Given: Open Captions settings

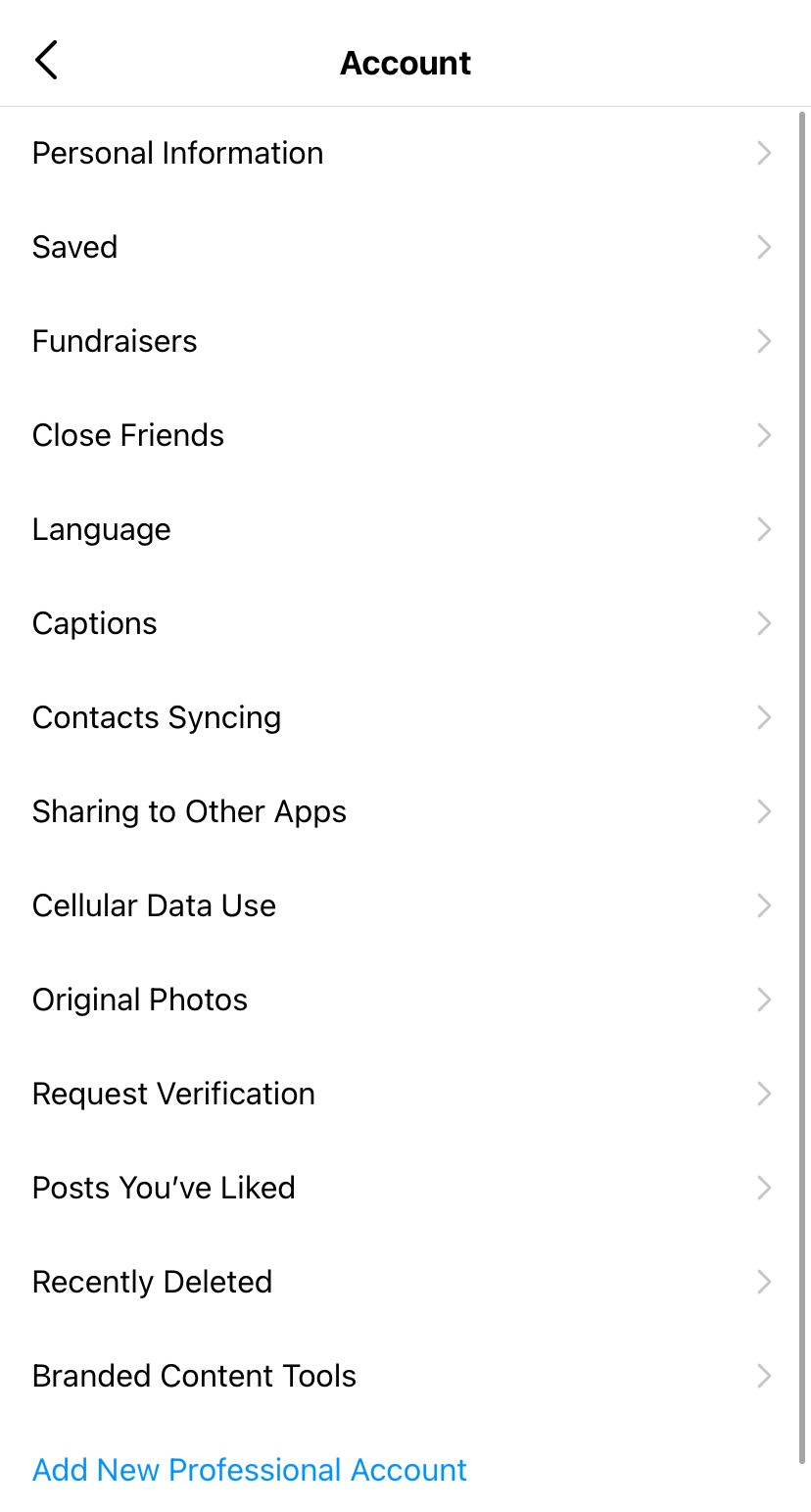Looking at the screenshot, I should click(94, 624).
